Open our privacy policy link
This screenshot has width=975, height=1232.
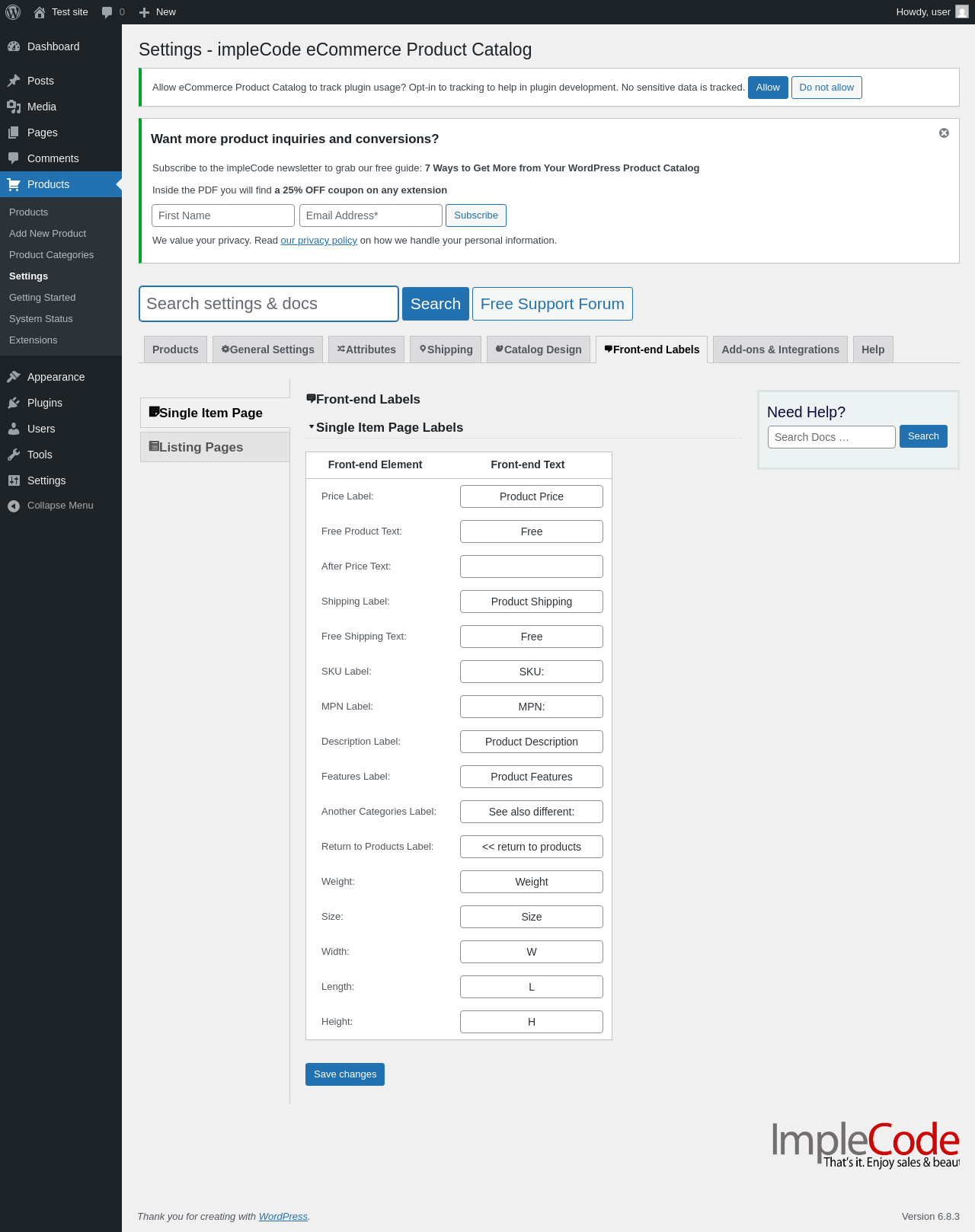tap(319, 241)
